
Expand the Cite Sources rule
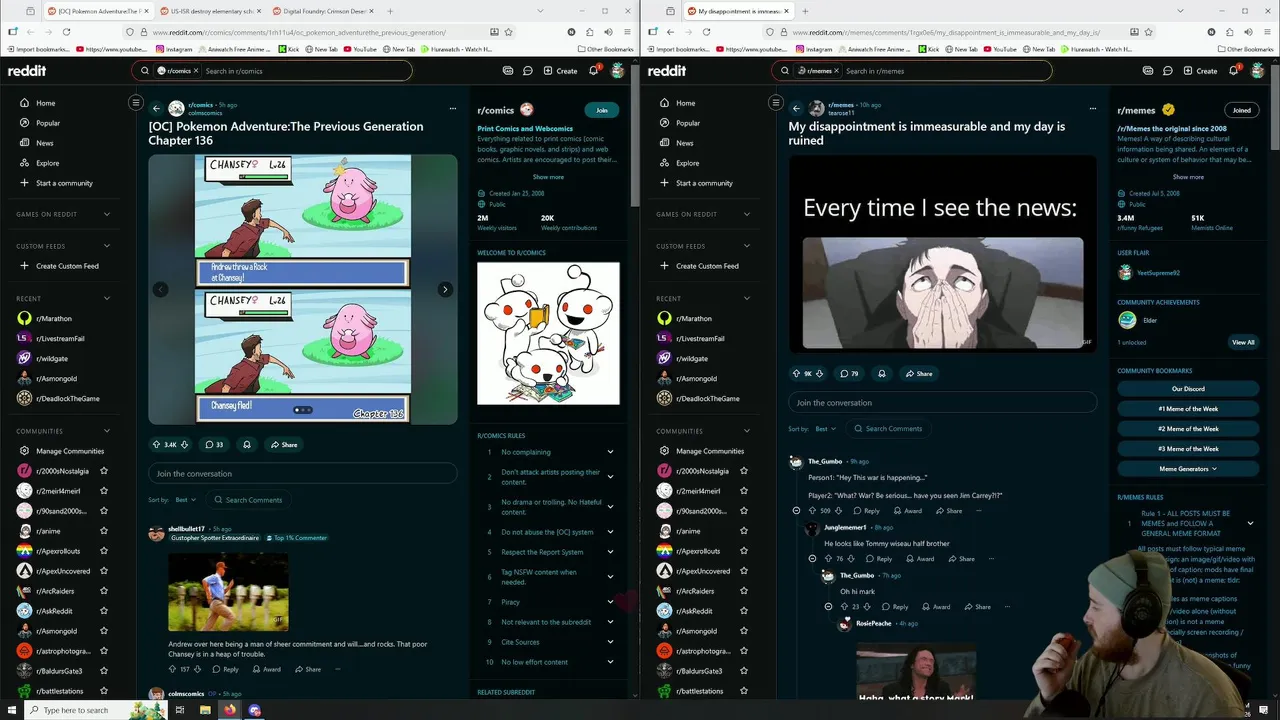pyautogui.click(x=610, y=642)
